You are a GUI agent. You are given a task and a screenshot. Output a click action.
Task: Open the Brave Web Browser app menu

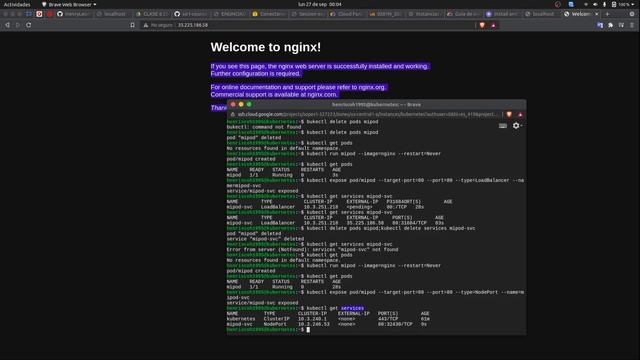69,4
